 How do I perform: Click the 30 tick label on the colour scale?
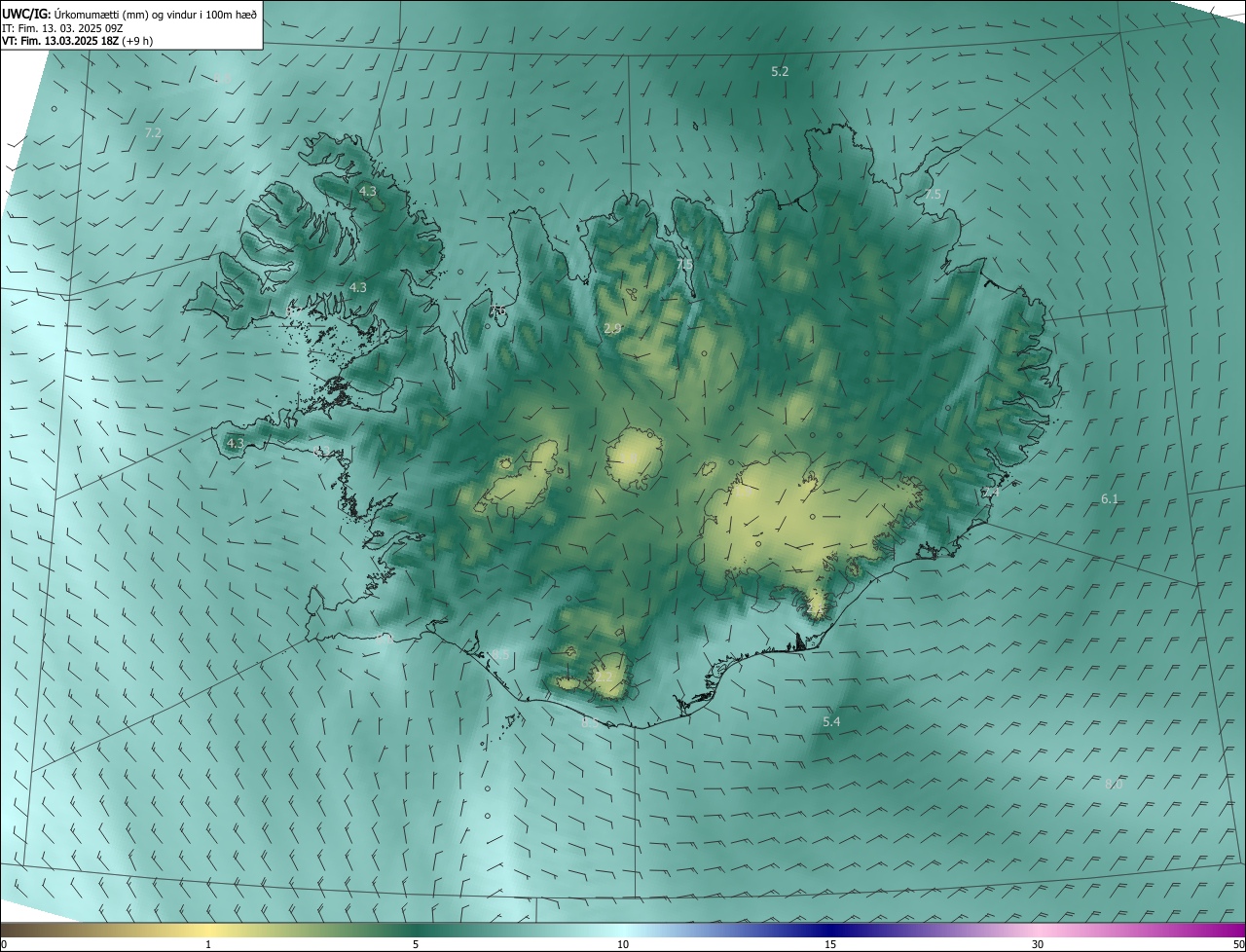click(1038, 944)
